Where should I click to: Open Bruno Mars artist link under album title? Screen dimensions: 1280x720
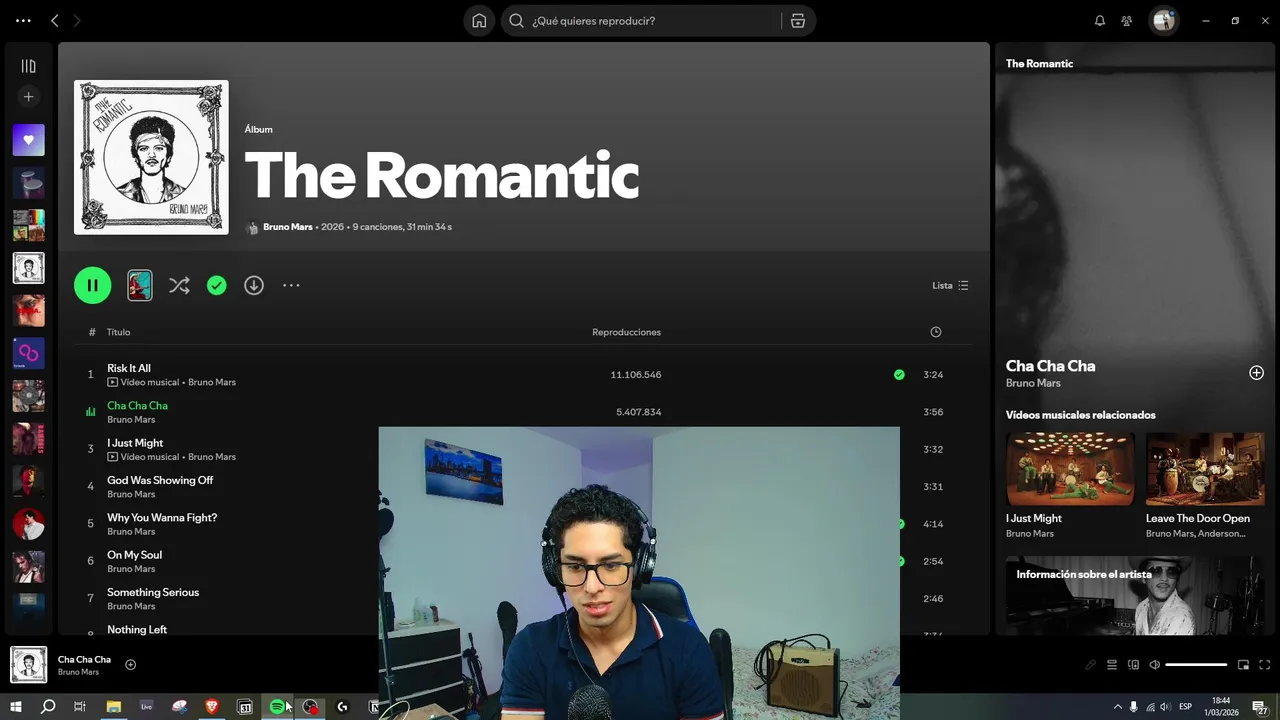click(x=288, y=227)
